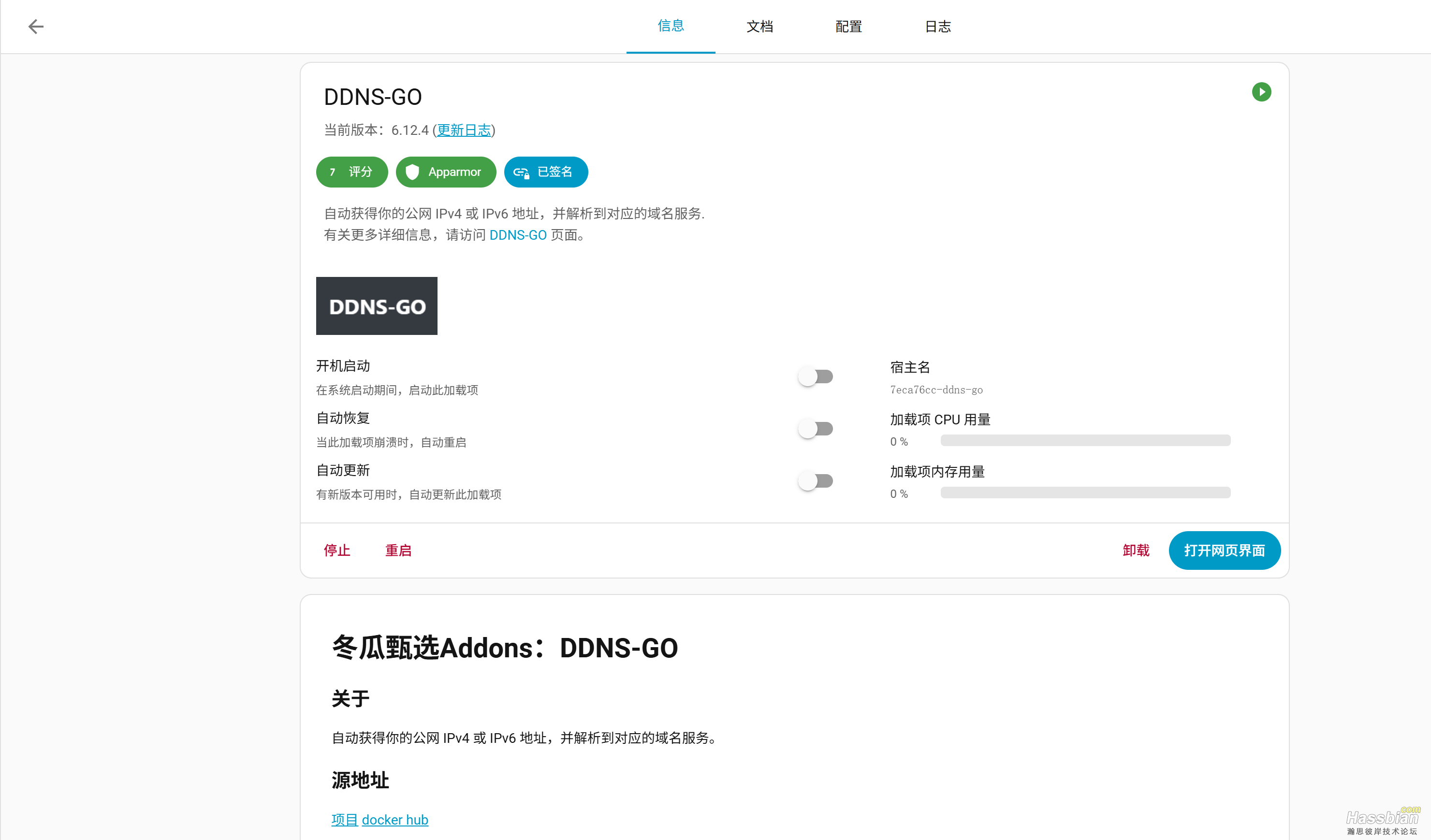The image size is (1431, 840).
Task: Click the 7 评分 rating badge
Action: 351,172
